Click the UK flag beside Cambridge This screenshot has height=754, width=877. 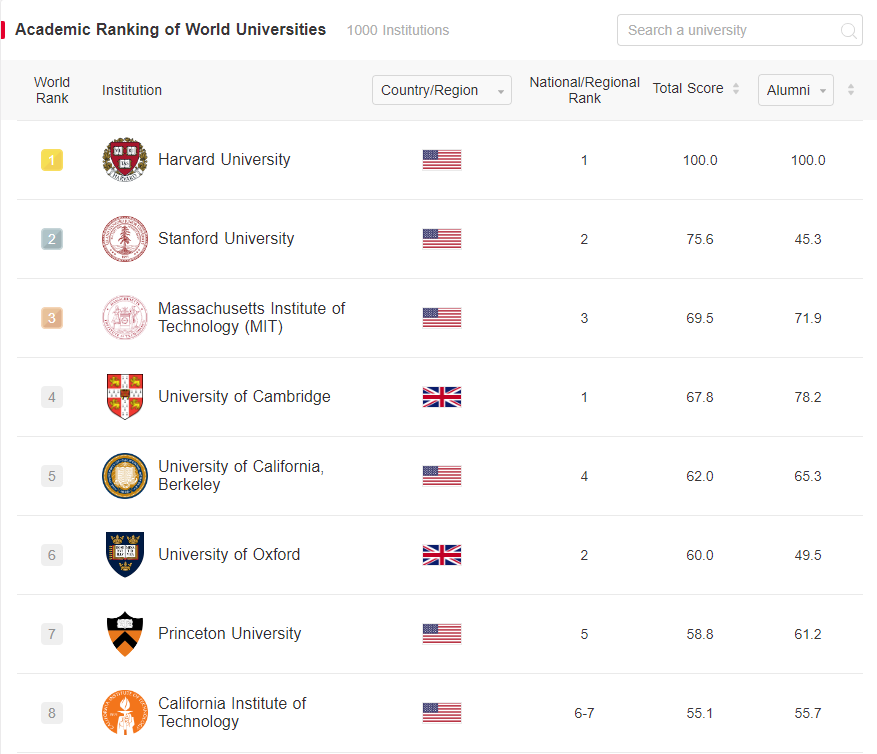[442, 397]
